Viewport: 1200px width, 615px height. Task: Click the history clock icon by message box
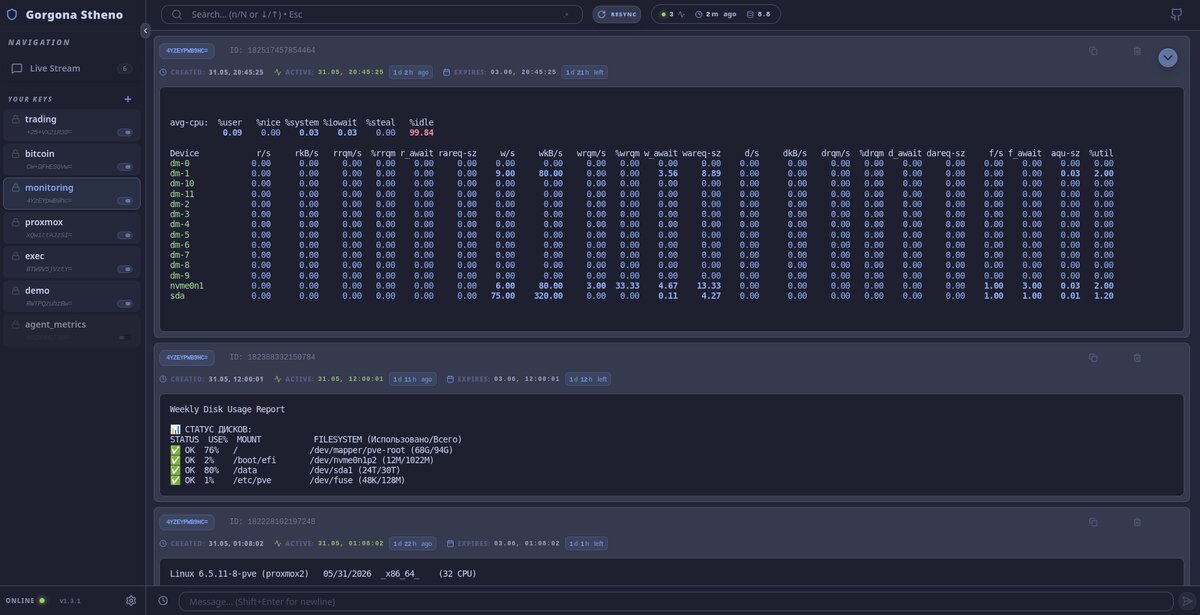(163, 601)
